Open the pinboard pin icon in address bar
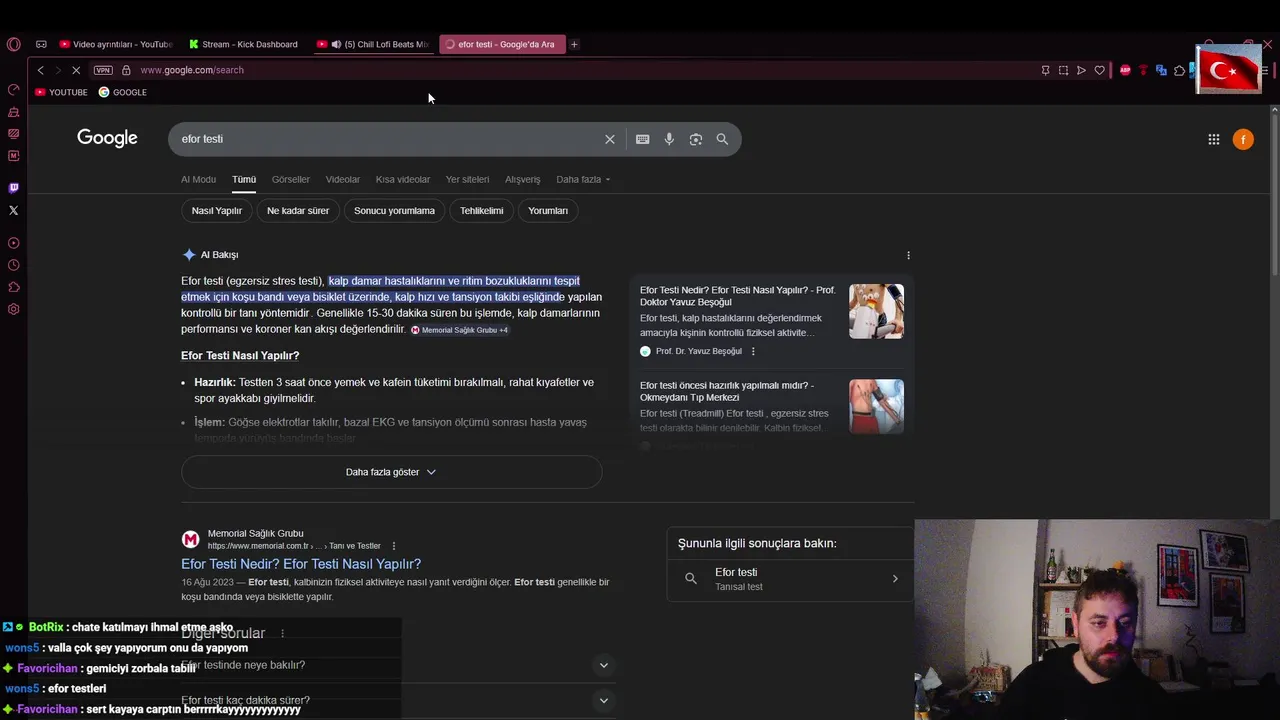 pyautogui.click(x=1045, y=70)
